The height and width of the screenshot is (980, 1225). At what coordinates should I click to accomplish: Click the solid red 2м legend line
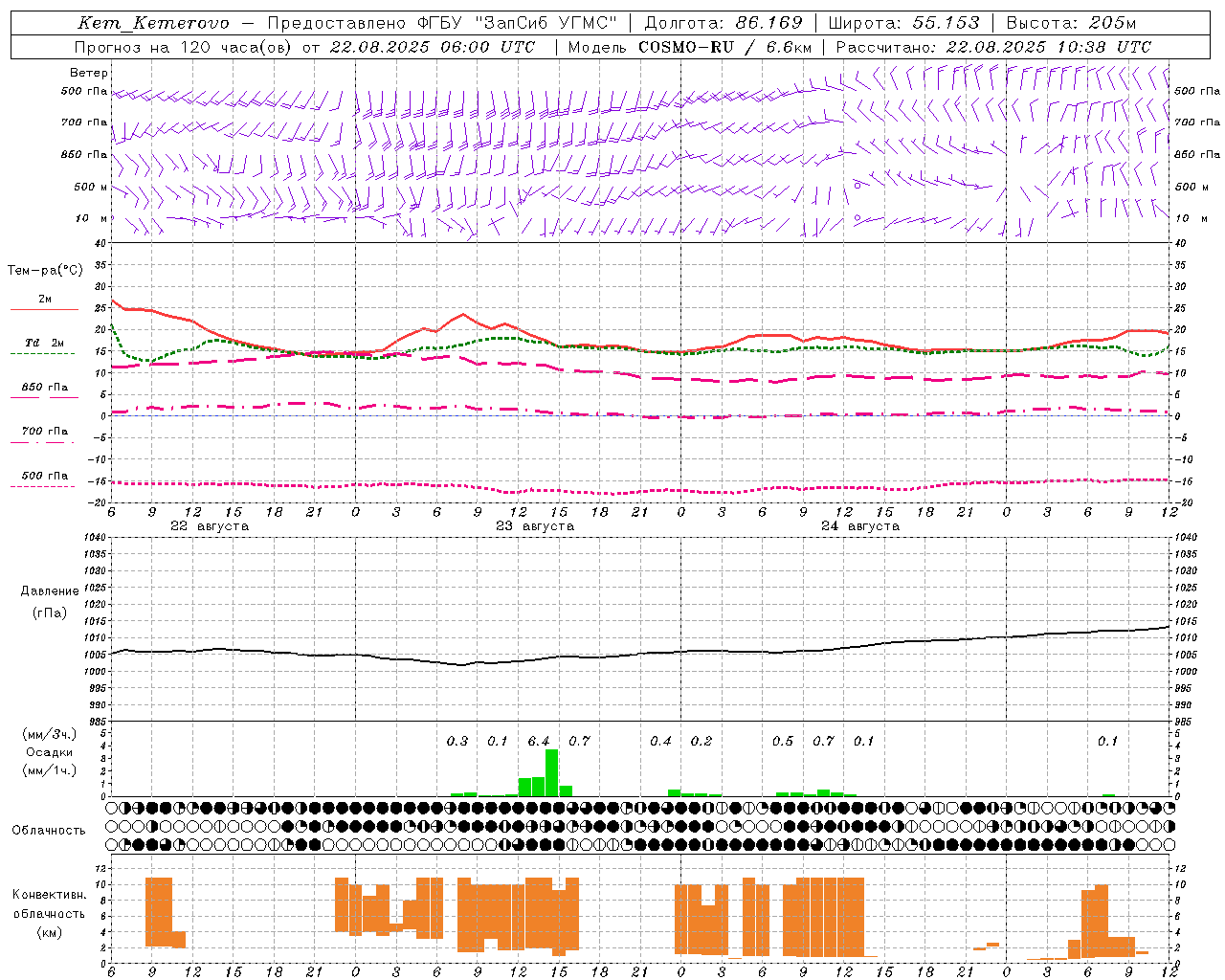tap(44, 309)
